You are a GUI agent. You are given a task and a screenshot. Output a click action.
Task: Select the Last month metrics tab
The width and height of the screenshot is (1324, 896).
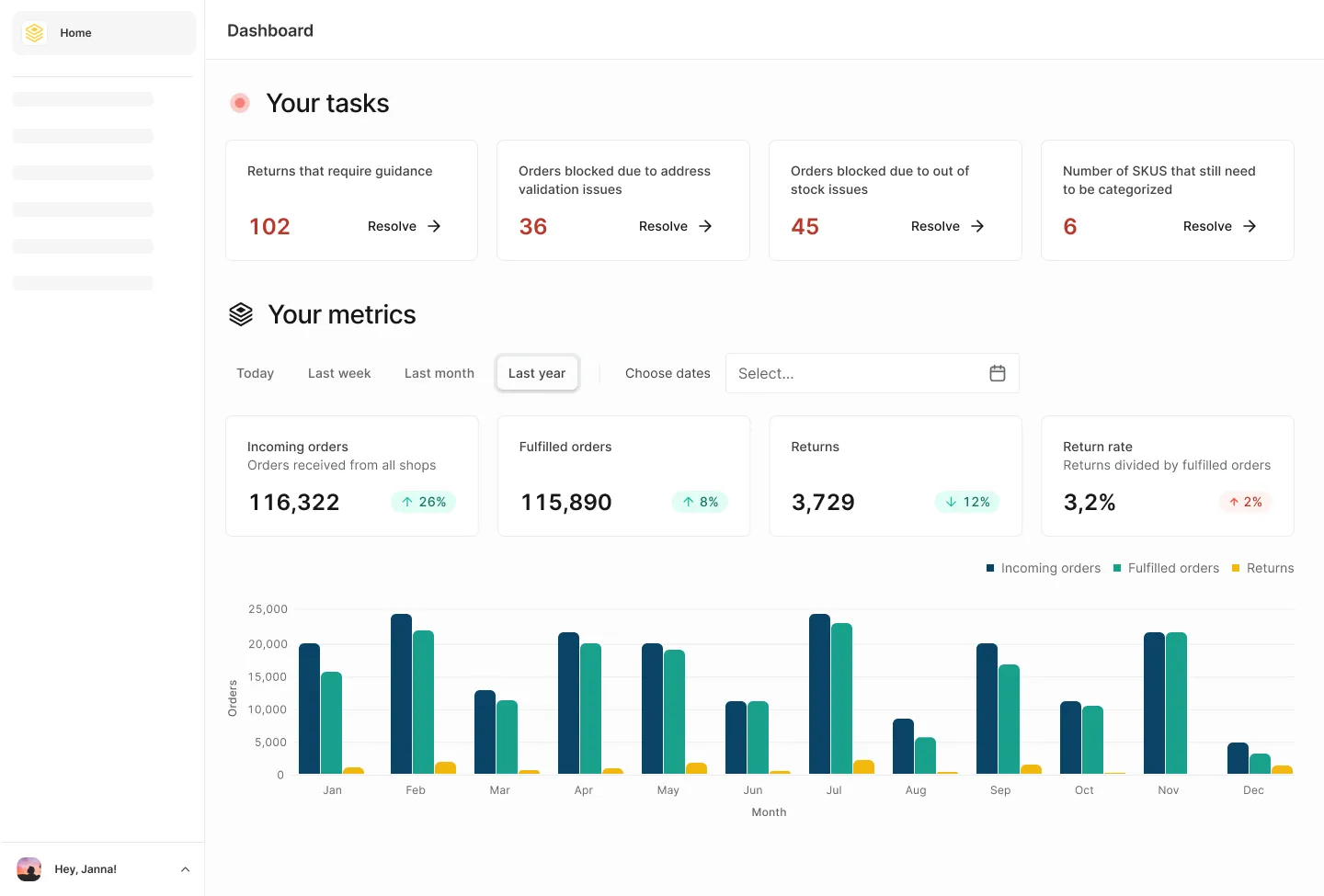(439, 373)
